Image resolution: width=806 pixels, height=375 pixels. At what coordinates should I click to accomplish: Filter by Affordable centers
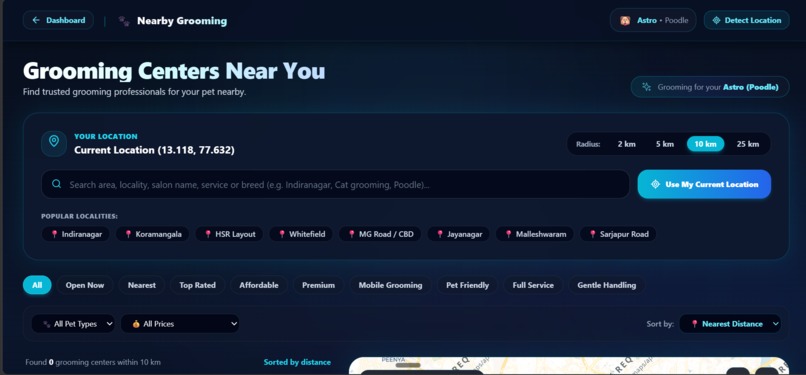point(259,285)
